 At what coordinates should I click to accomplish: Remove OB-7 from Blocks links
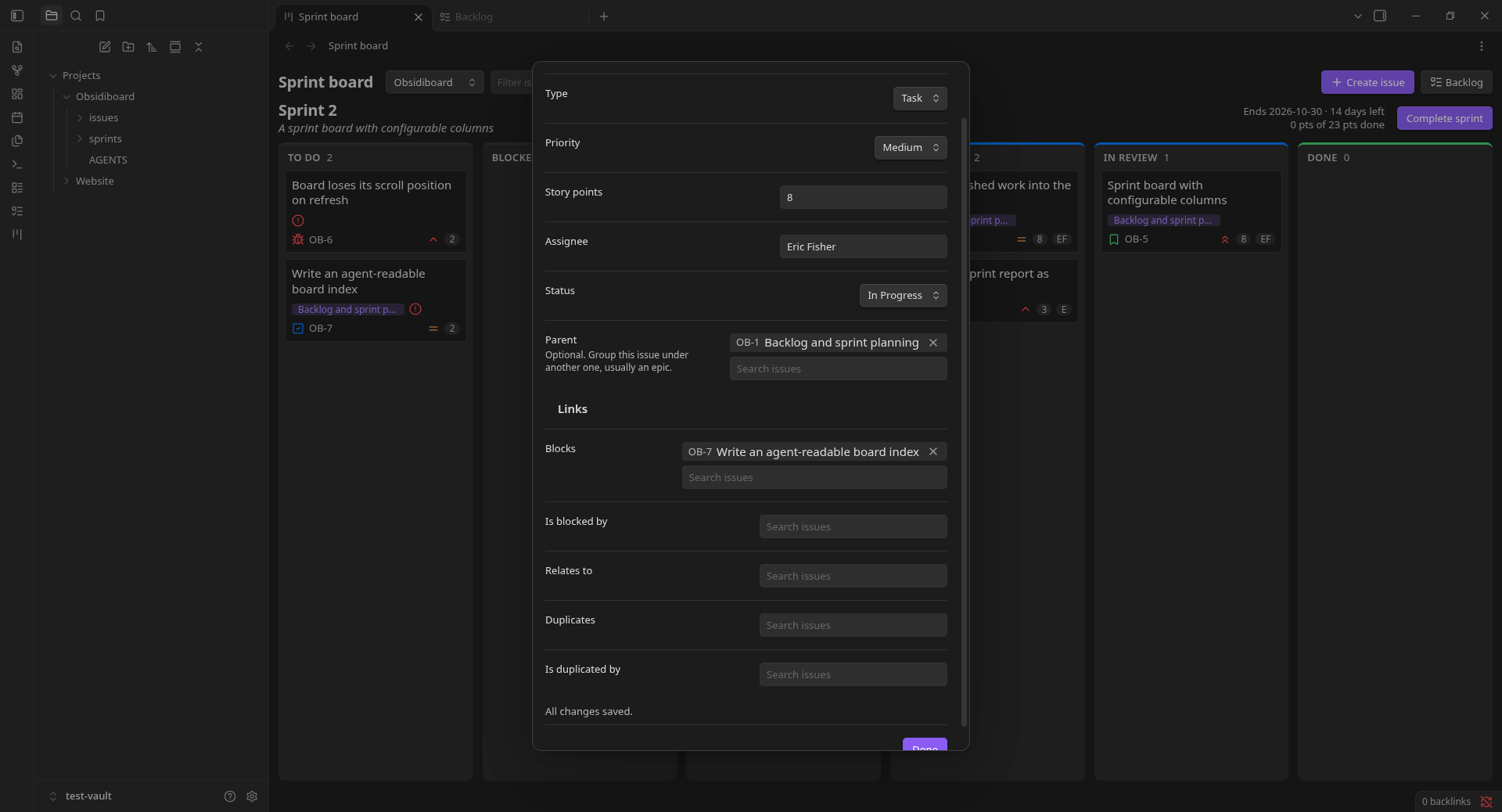[x=933, y=451]
